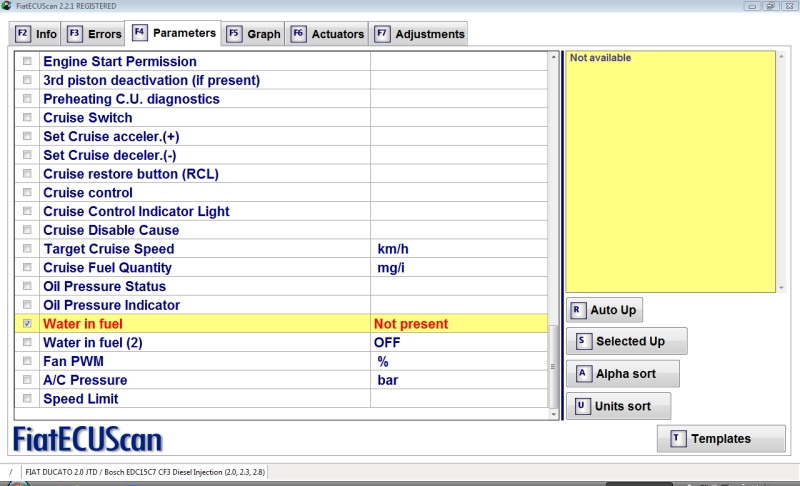Image resolution: width=800 pixels, height=486 pixels.
Task: Click the F7 key icon on Adjustments tab
Action: 382,34
